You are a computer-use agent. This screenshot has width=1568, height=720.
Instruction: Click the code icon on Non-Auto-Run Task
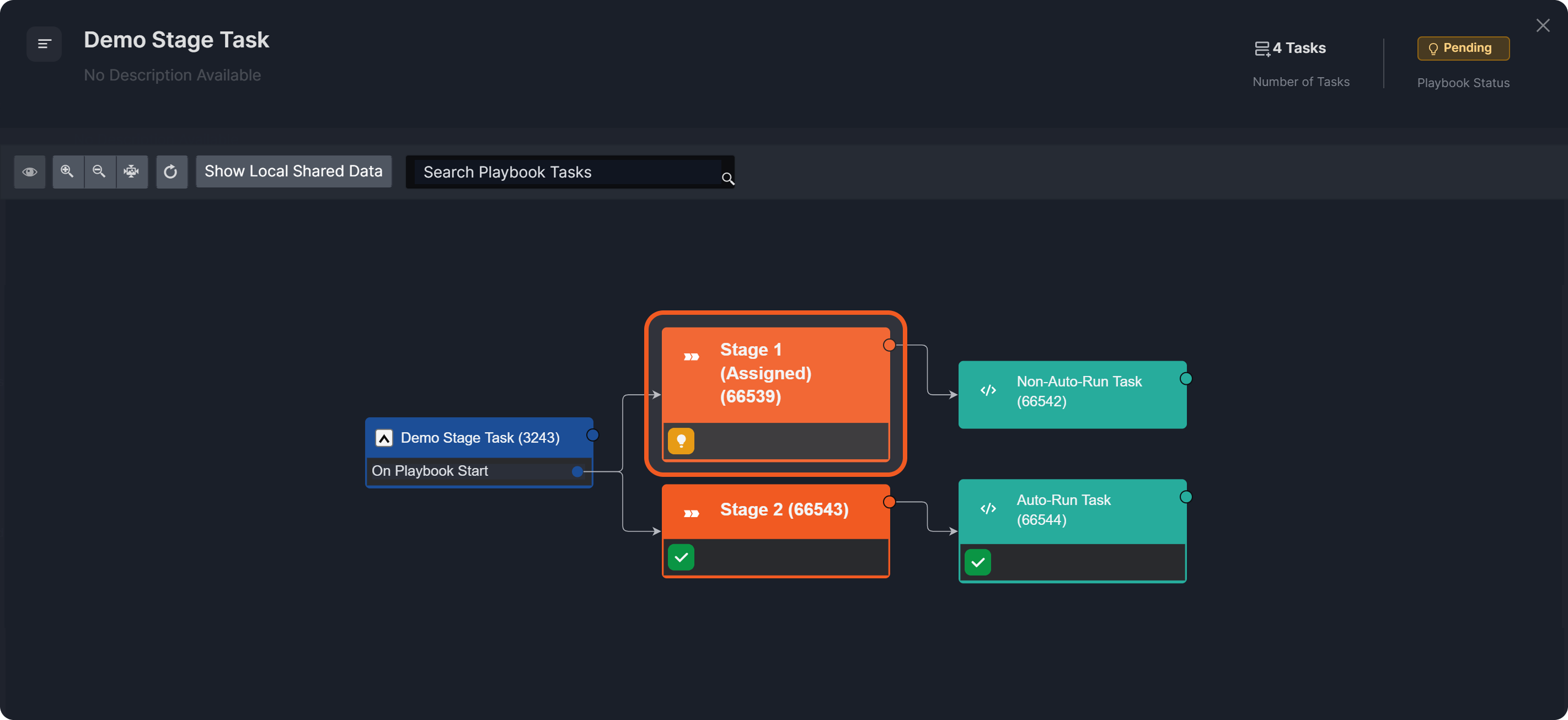[x=988, y=390]
